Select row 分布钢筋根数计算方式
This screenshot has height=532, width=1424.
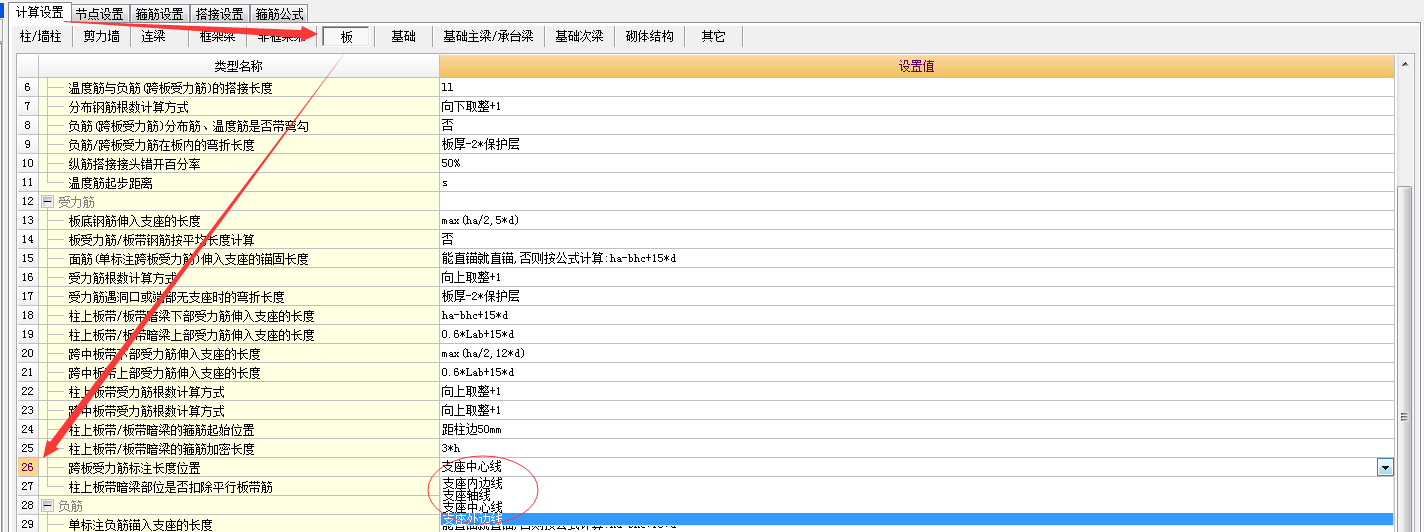[x=129, y=107]
